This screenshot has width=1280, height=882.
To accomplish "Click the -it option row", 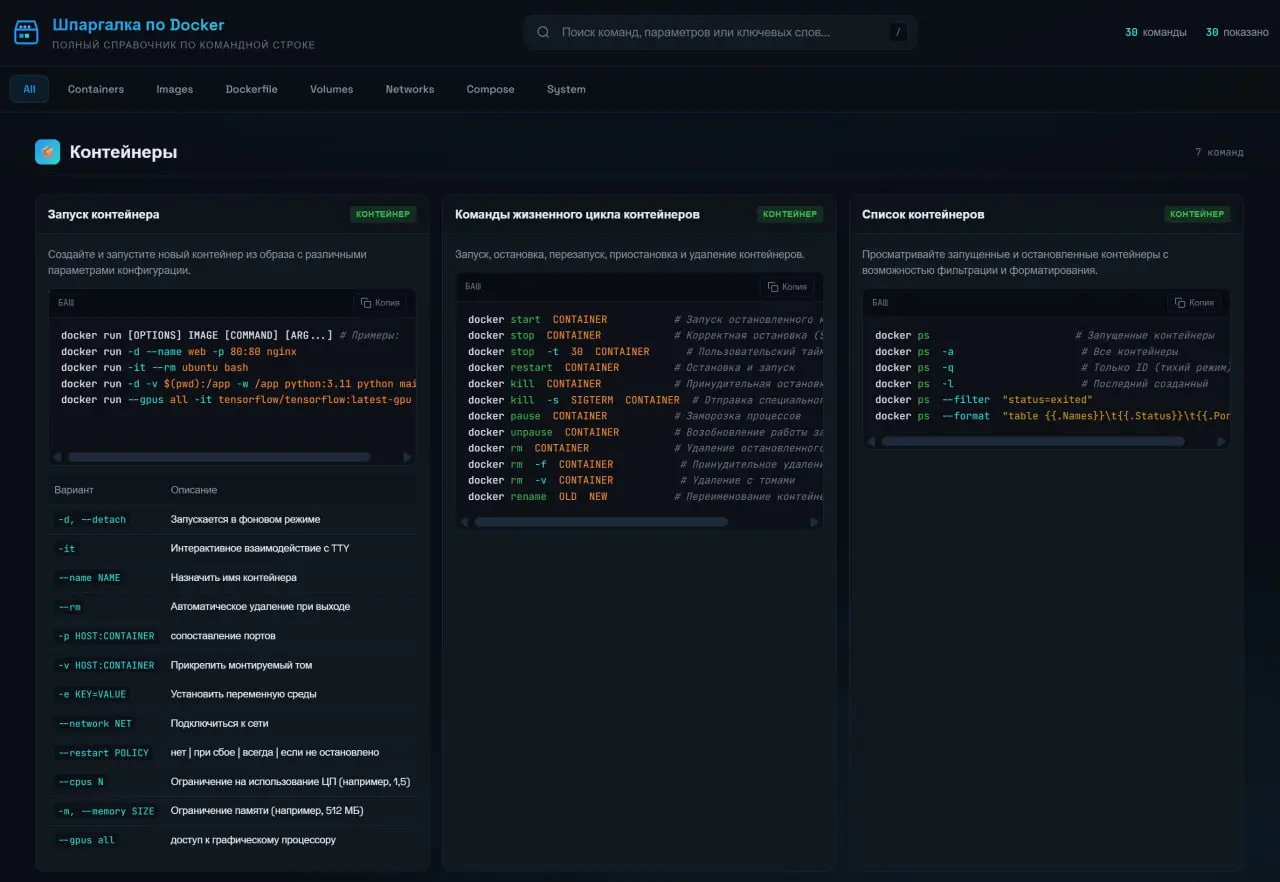I will click(x=232, y=548).
